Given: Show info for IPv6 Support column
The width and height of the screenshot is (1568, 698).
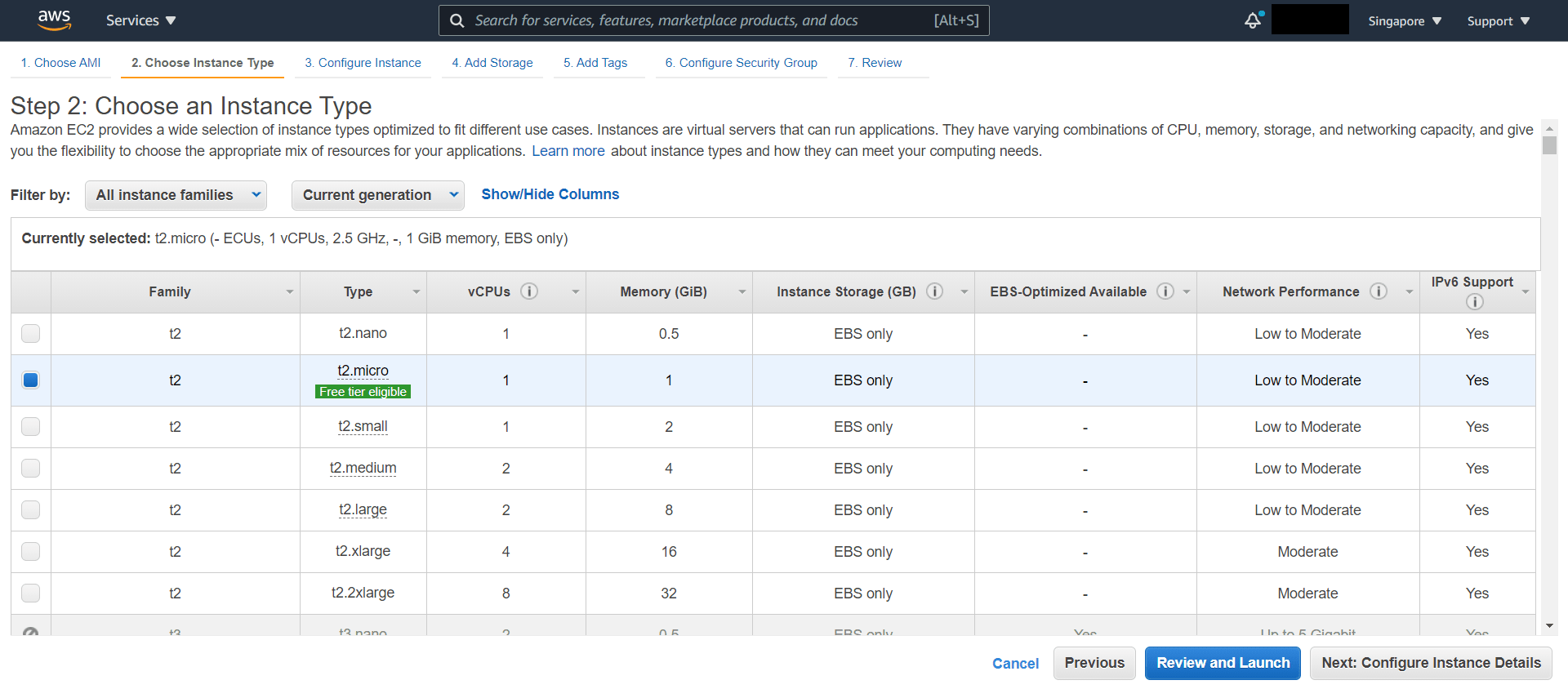Looking at the screenshot, I should [1475, 301].
